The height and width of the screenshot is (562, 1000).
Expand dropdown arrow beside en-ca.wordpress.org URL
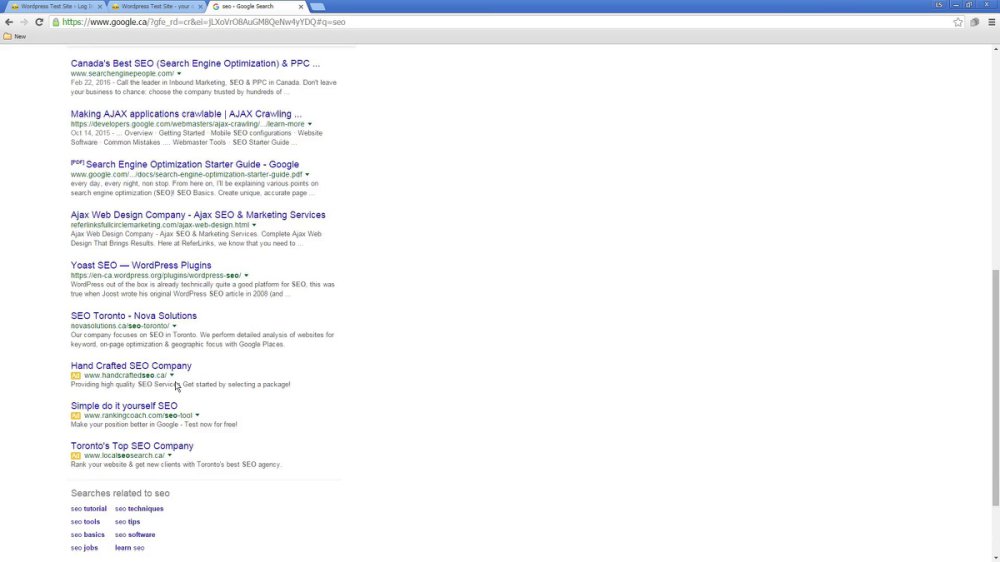click(246, 276)
